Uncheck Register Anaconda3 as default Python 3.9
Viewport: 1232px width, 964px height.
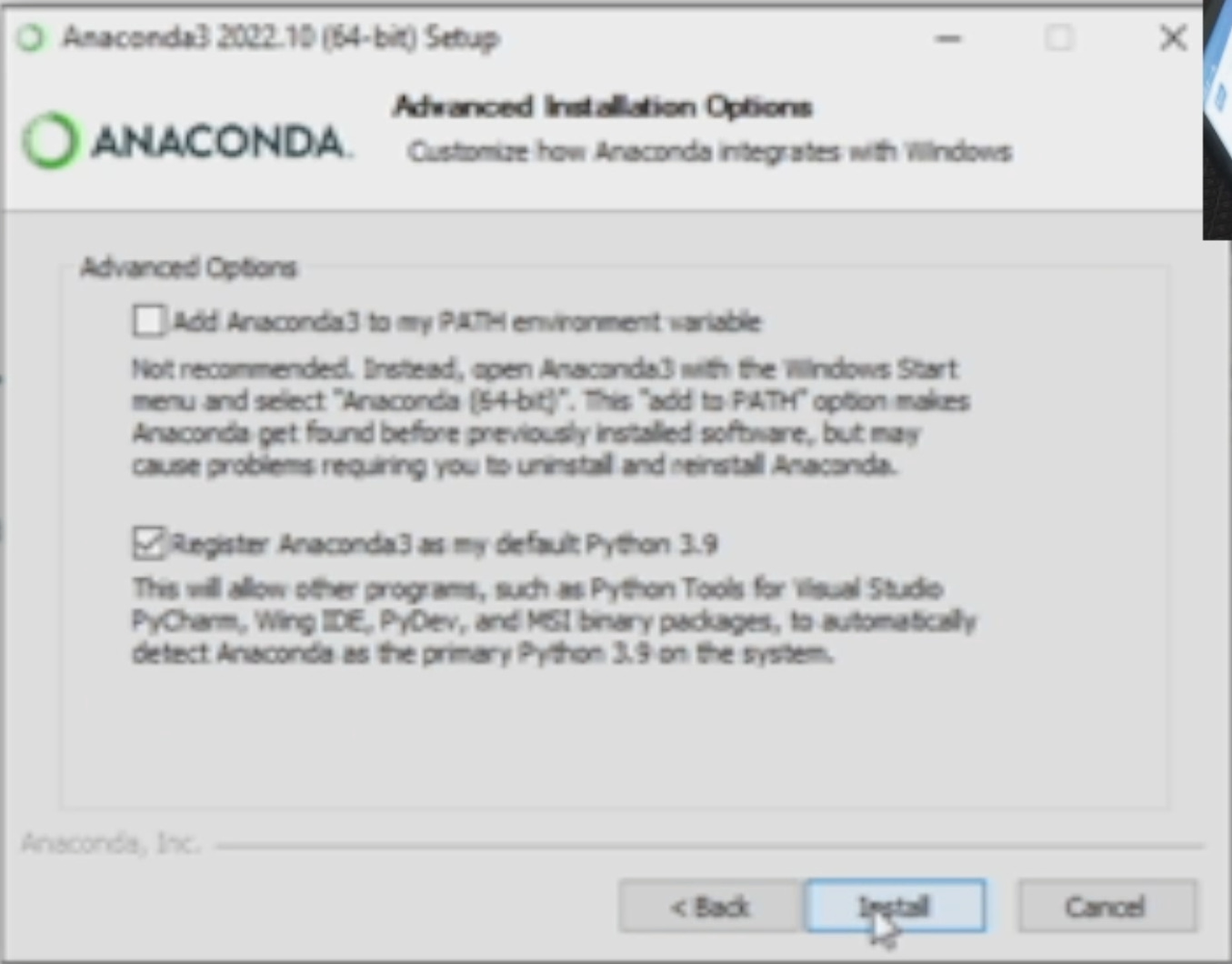[x=149, y=543]
